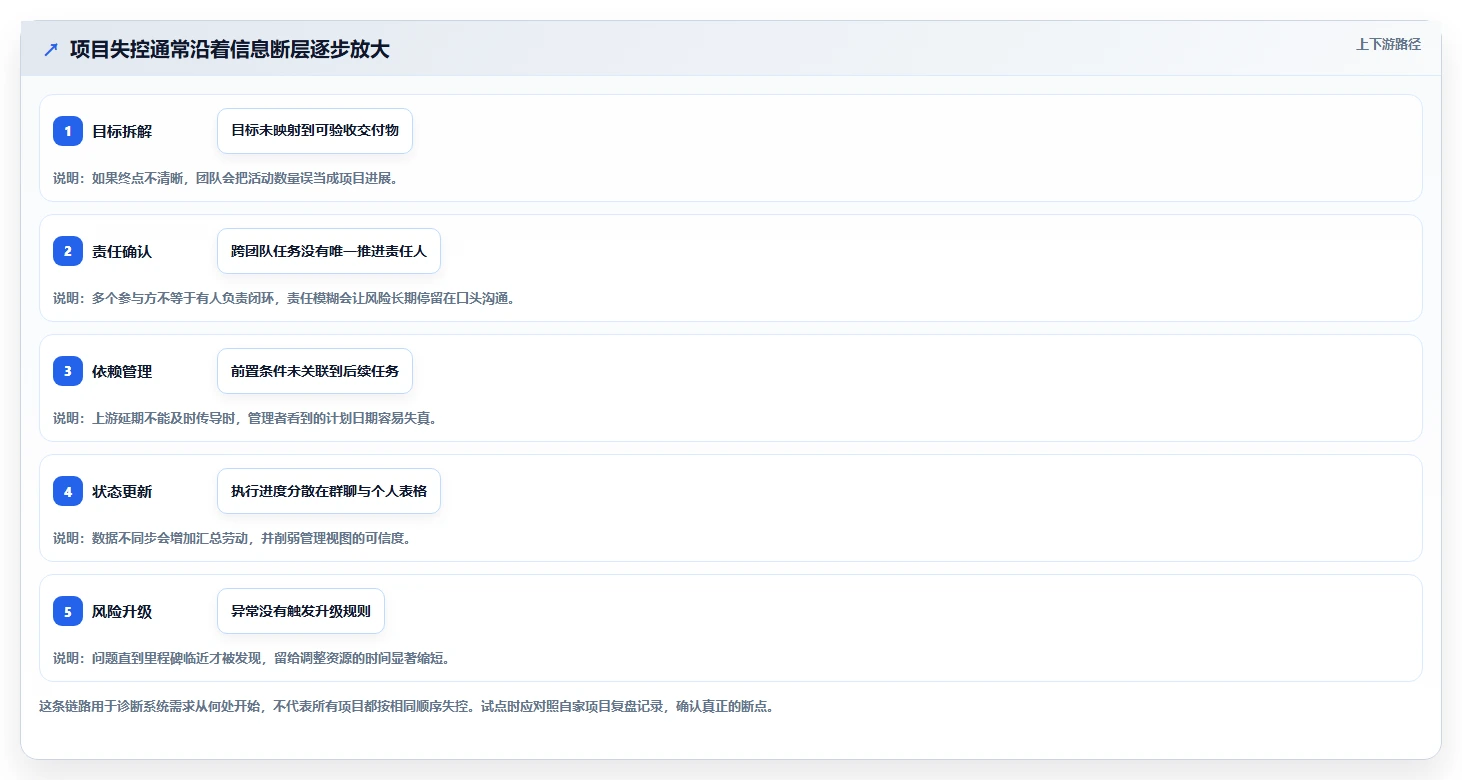Image resolution: width=1462 pixels, height=780 pixels.
Task: Select the 风险升级 step label
Action: pyautogui.click(x=122, y=611)
